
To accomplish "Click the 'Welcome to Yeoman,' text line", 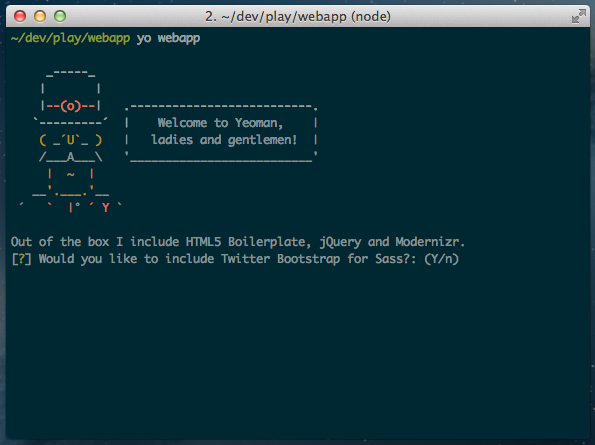I will (x=220, y=123).
